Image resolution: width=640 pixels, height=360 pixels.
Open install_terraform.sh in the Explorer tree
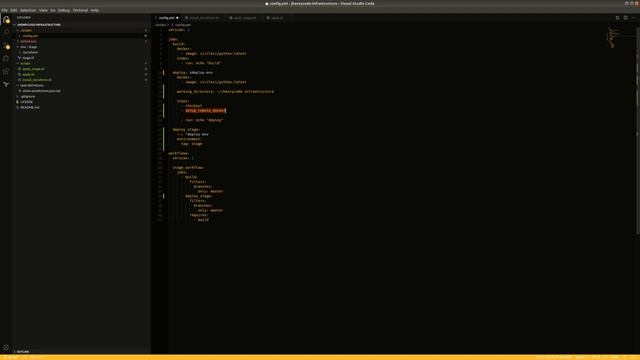point(82,80)
